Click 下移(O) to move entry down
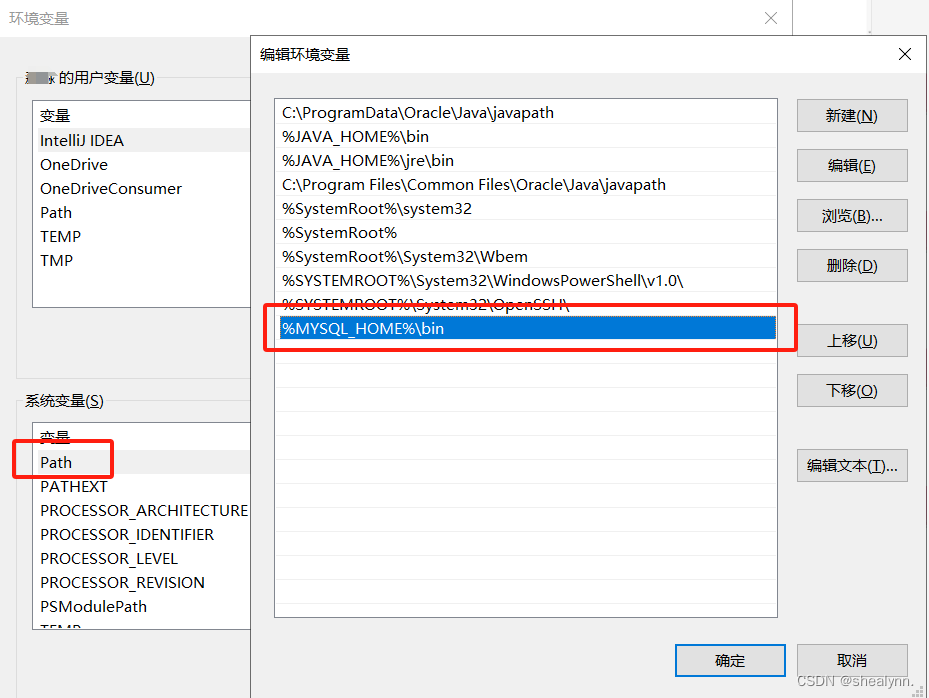Viewport: 929px width, 698px height. click(x=851, y=390)
